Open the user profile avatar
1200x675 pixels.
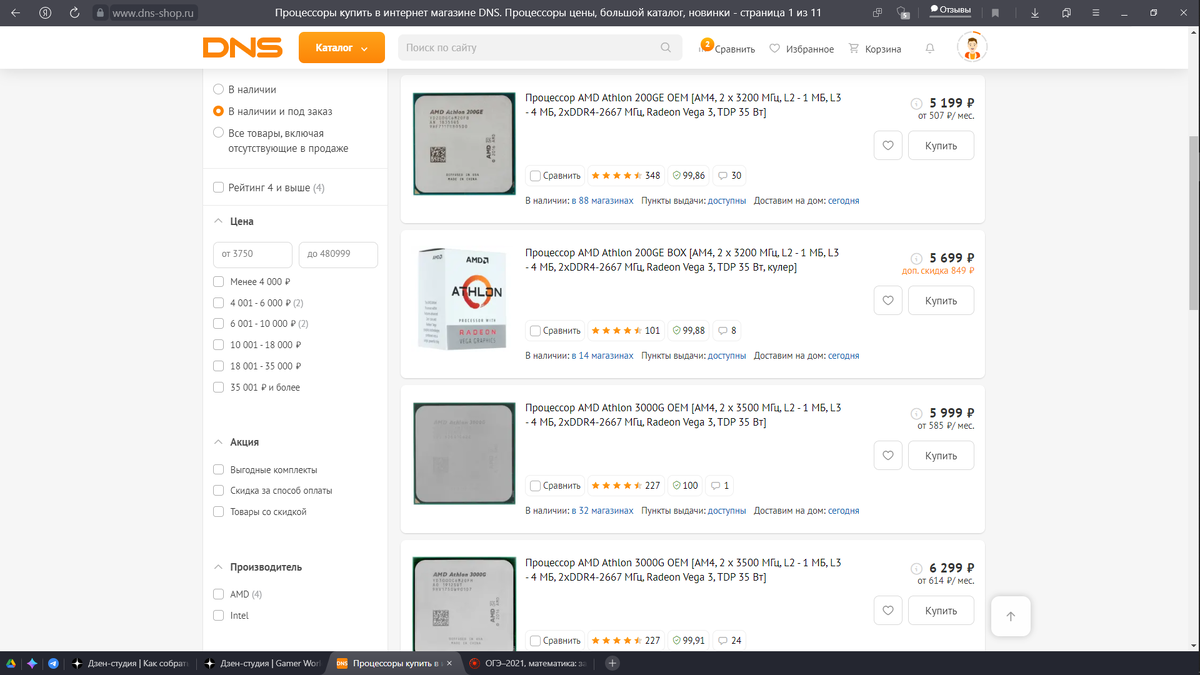972,47
